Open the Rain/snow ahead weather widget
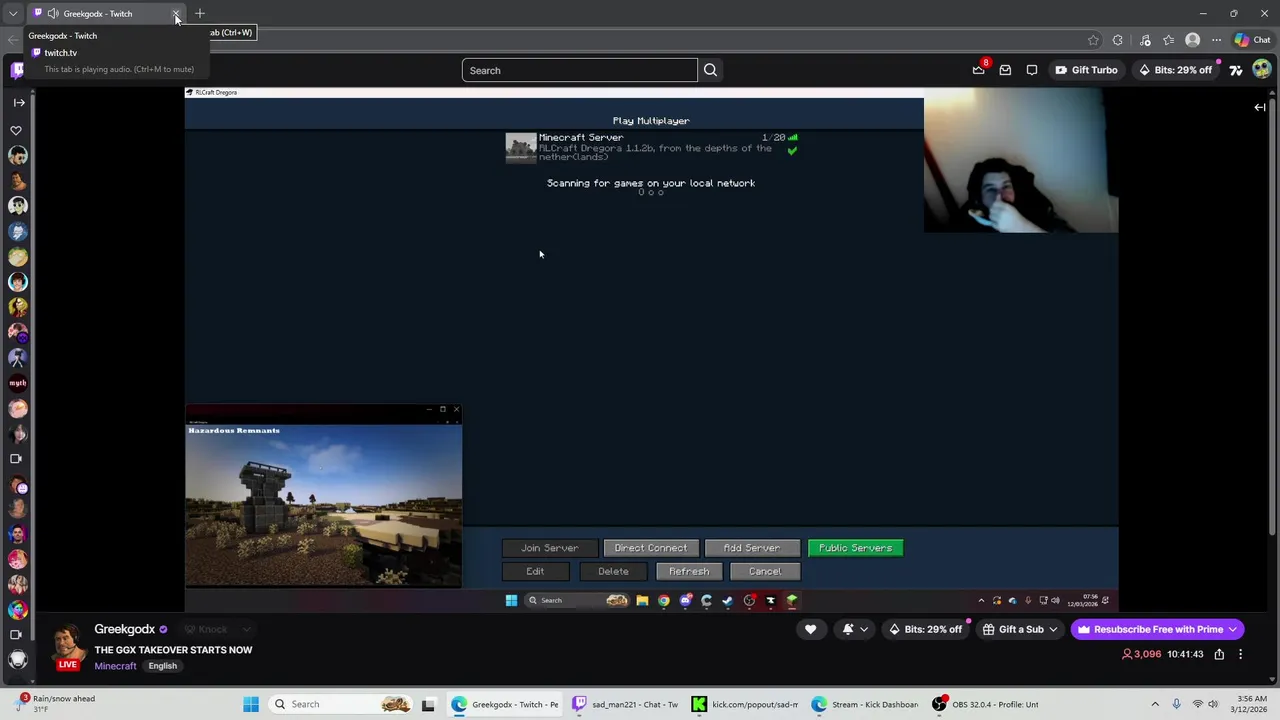Screen dimensions: 1280x720 pos(55,704)
